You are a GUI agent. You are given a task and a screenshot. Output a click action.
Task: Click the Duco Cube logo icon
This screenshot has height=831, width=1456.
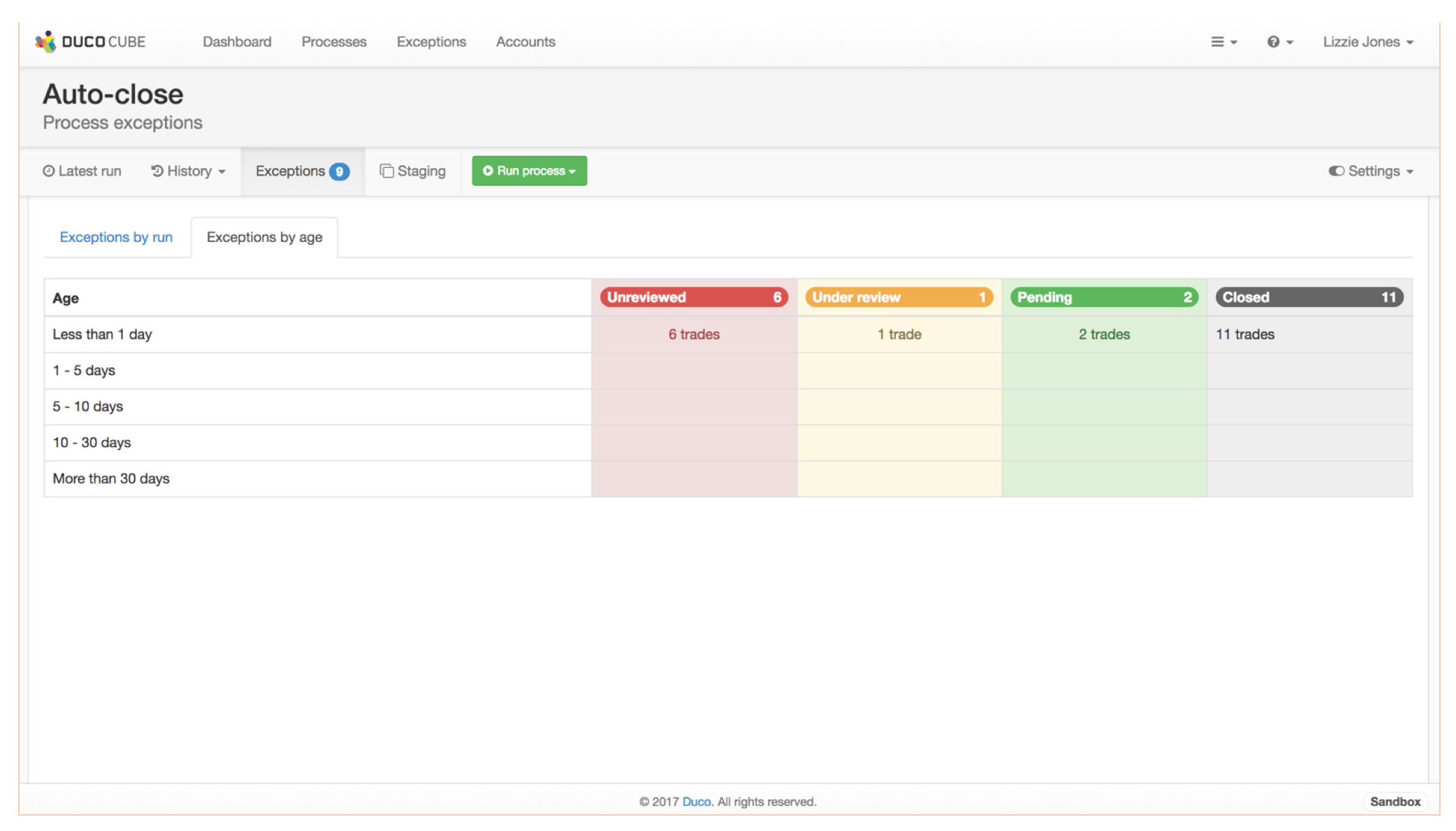(46, 41)
